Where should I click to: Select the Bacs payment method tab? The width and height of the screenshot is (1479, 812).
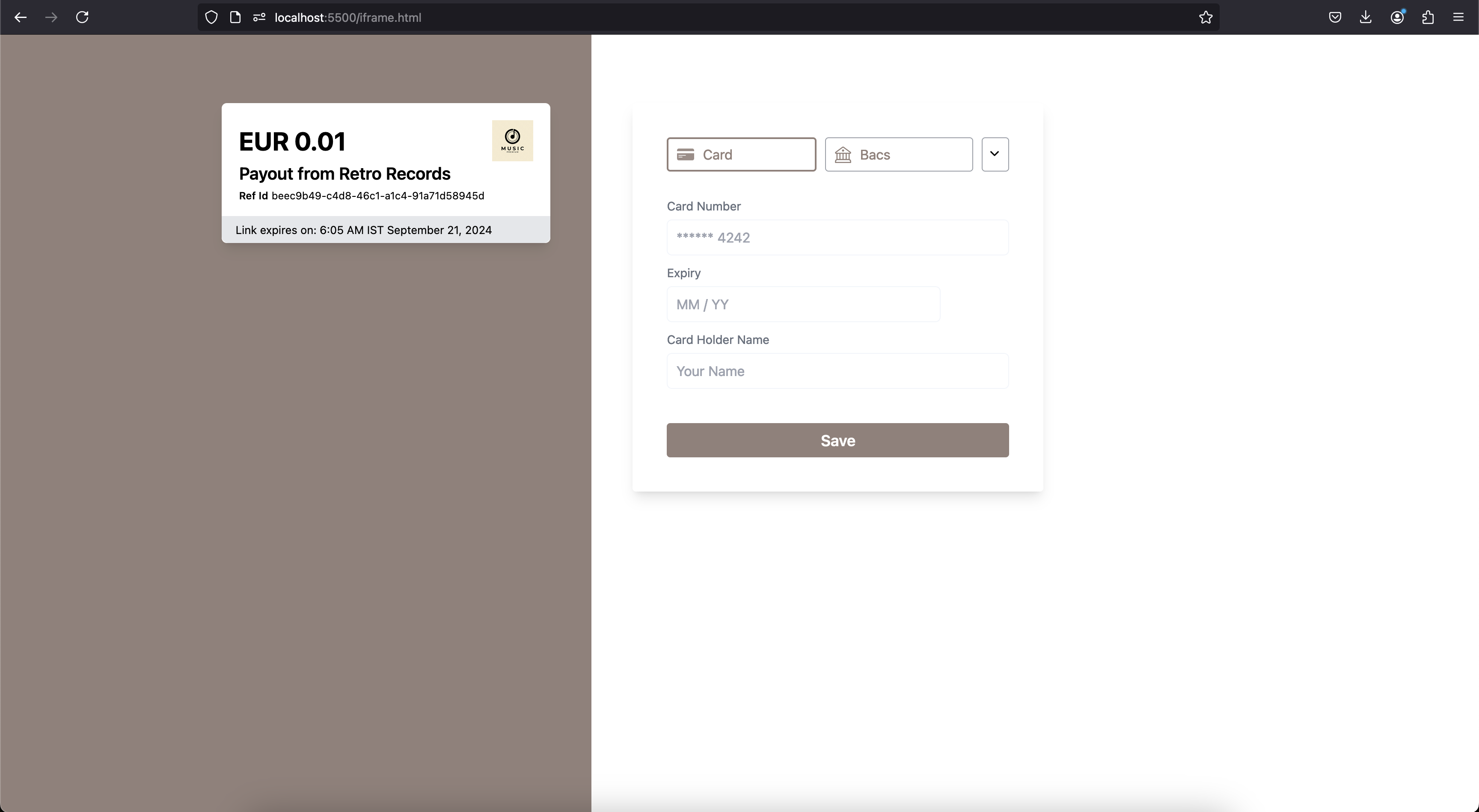899,154
